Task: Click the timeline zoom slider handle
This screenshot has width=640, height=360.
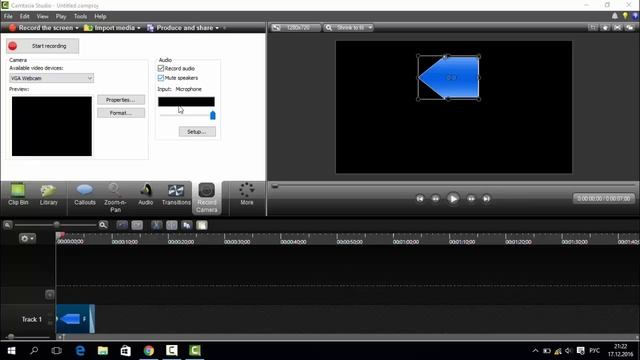Action: [x=56, y=225]
